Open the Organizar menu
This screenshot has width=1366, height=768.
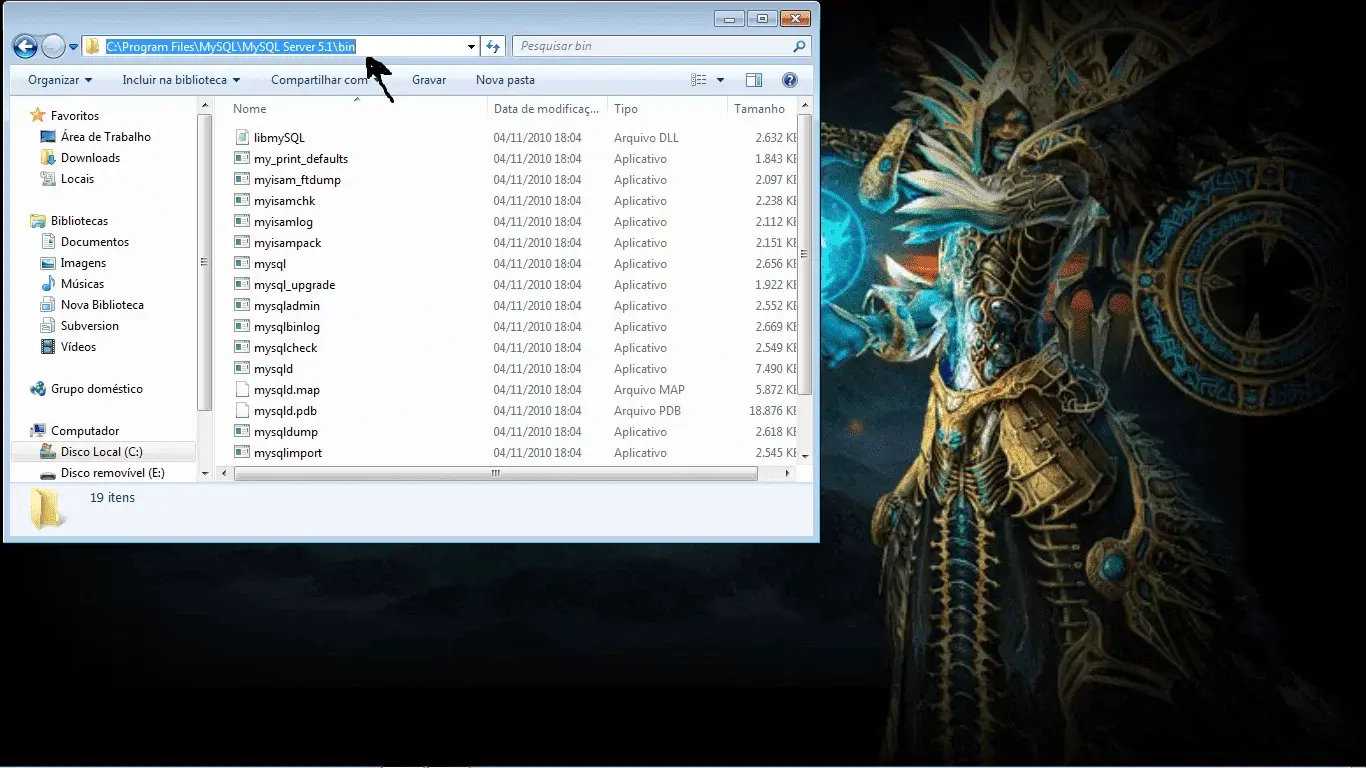tap(60, 80)
